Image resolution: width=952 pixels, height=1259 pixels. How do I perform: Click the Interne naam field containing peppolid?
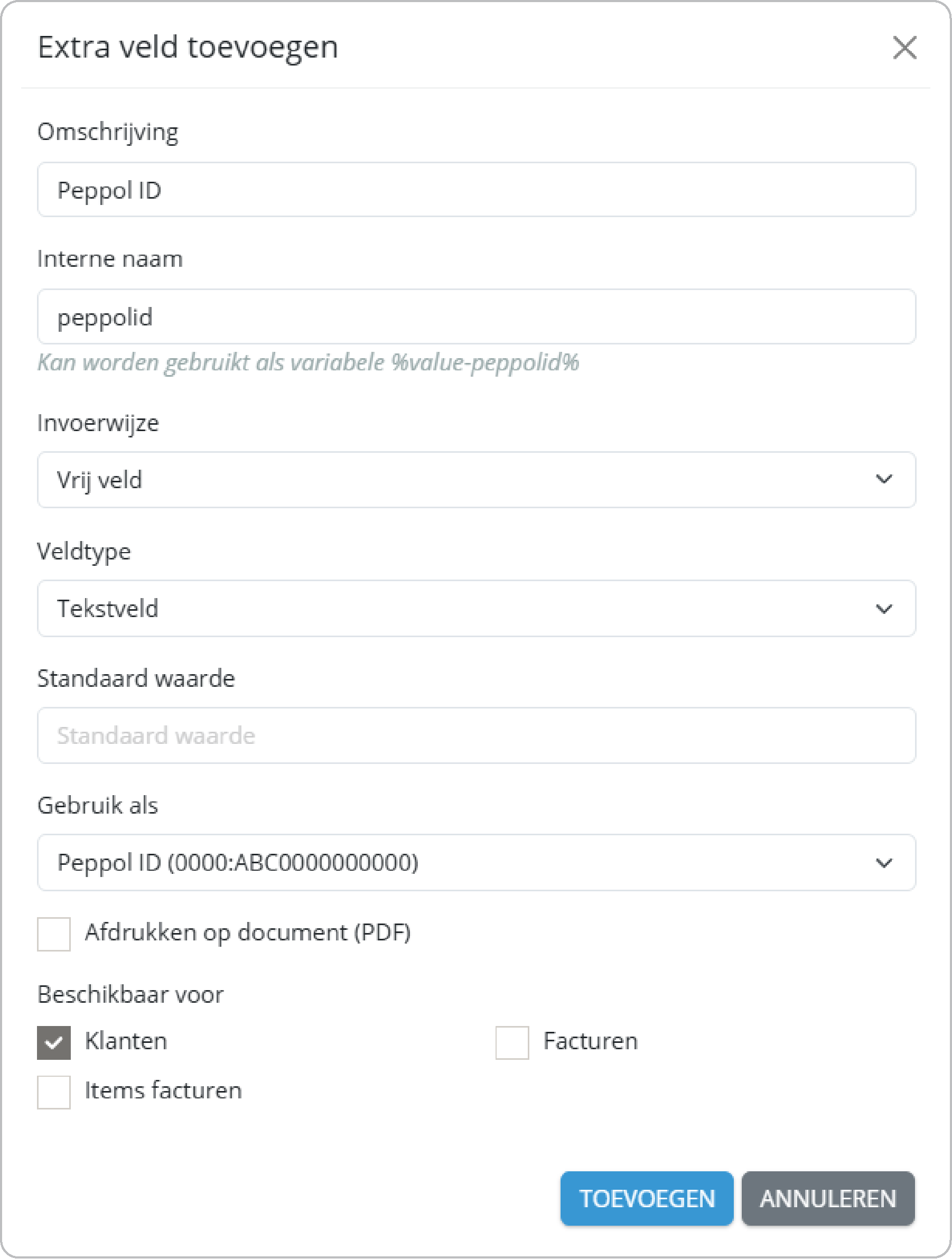coord(475,317)
